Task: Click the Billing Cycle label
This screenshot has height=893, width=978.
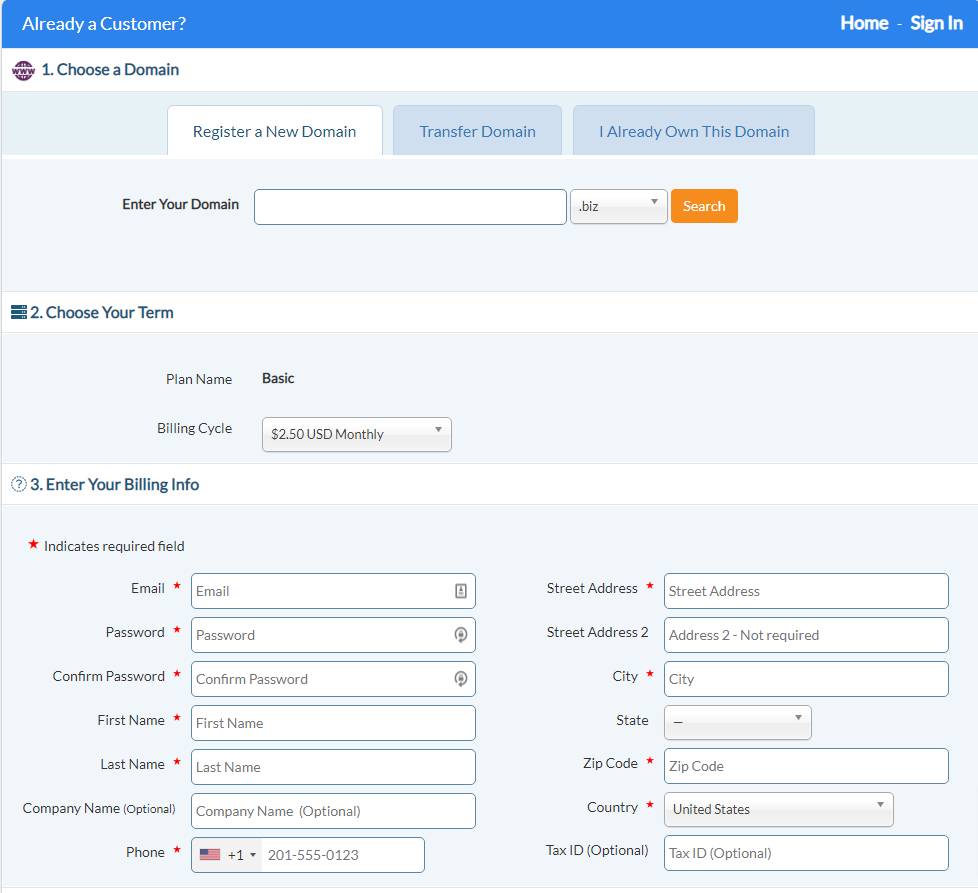Action: [195, 428]
